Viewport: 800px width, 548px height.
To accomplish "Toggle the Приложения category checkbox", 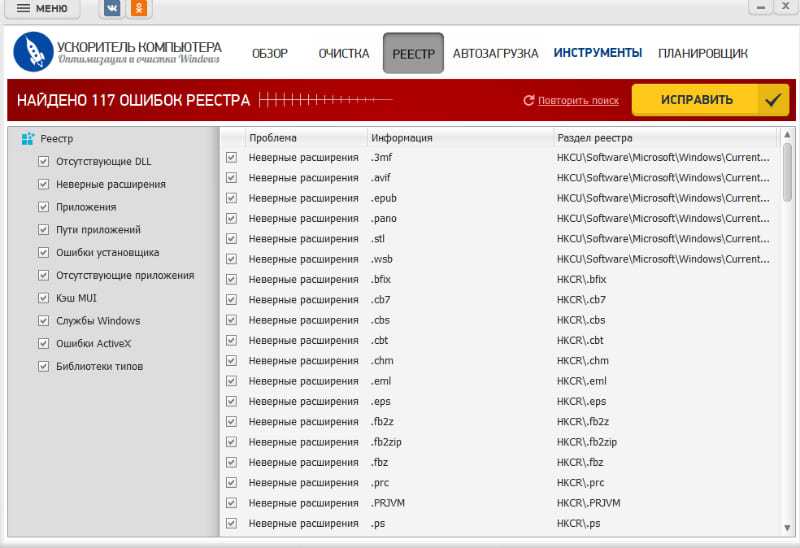I will click(x=43, y=207).
